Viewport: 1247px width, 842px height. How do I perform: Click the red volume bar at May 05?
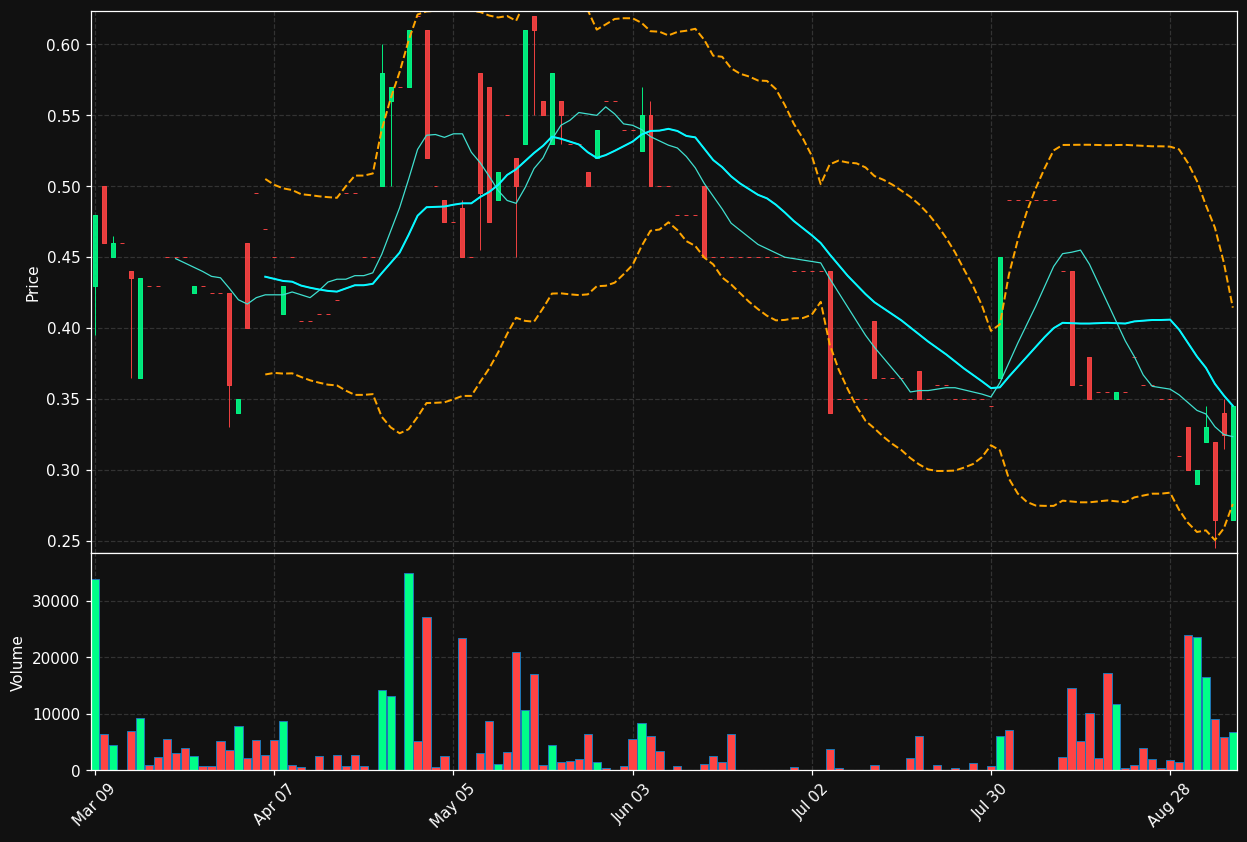(462, 704)
